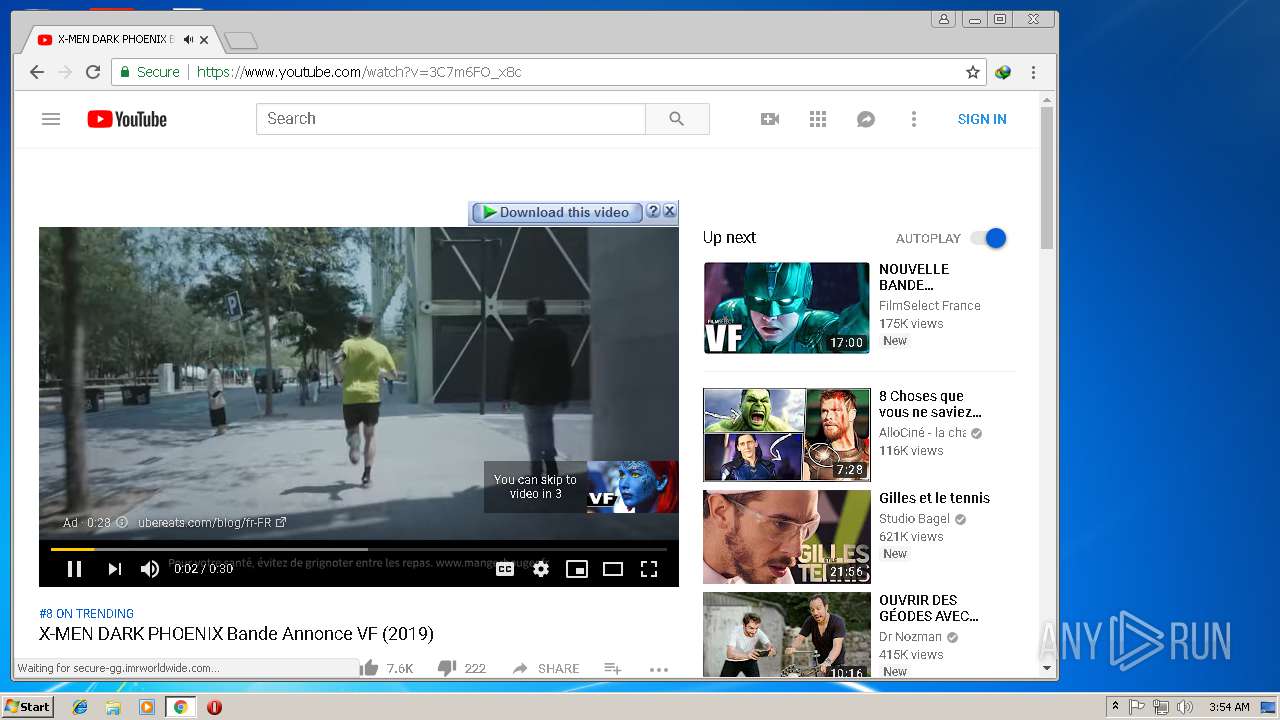Enter full screen mode

(x=649, y=569)
